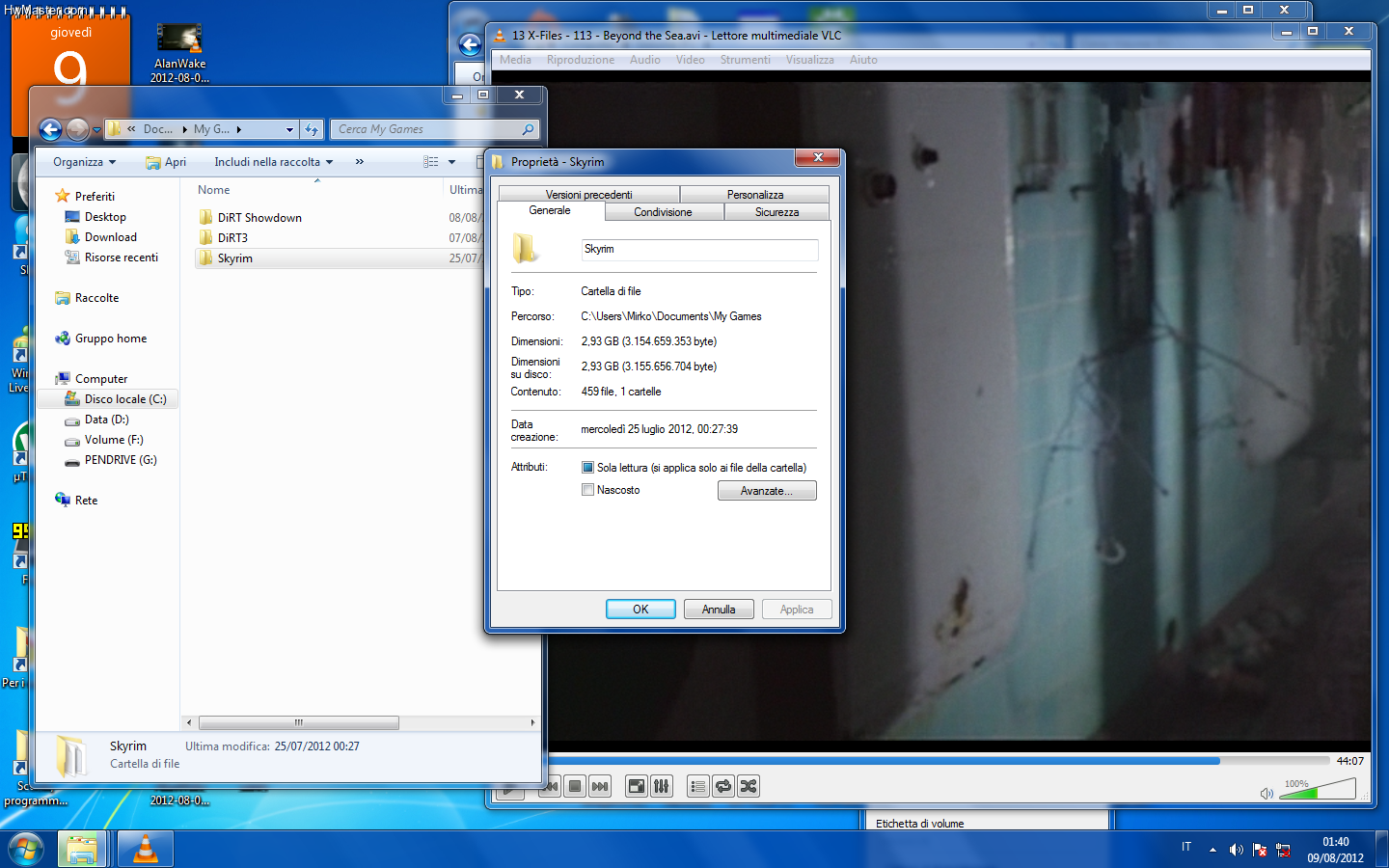Seek along VLC playback progress bar

(939, 761)
